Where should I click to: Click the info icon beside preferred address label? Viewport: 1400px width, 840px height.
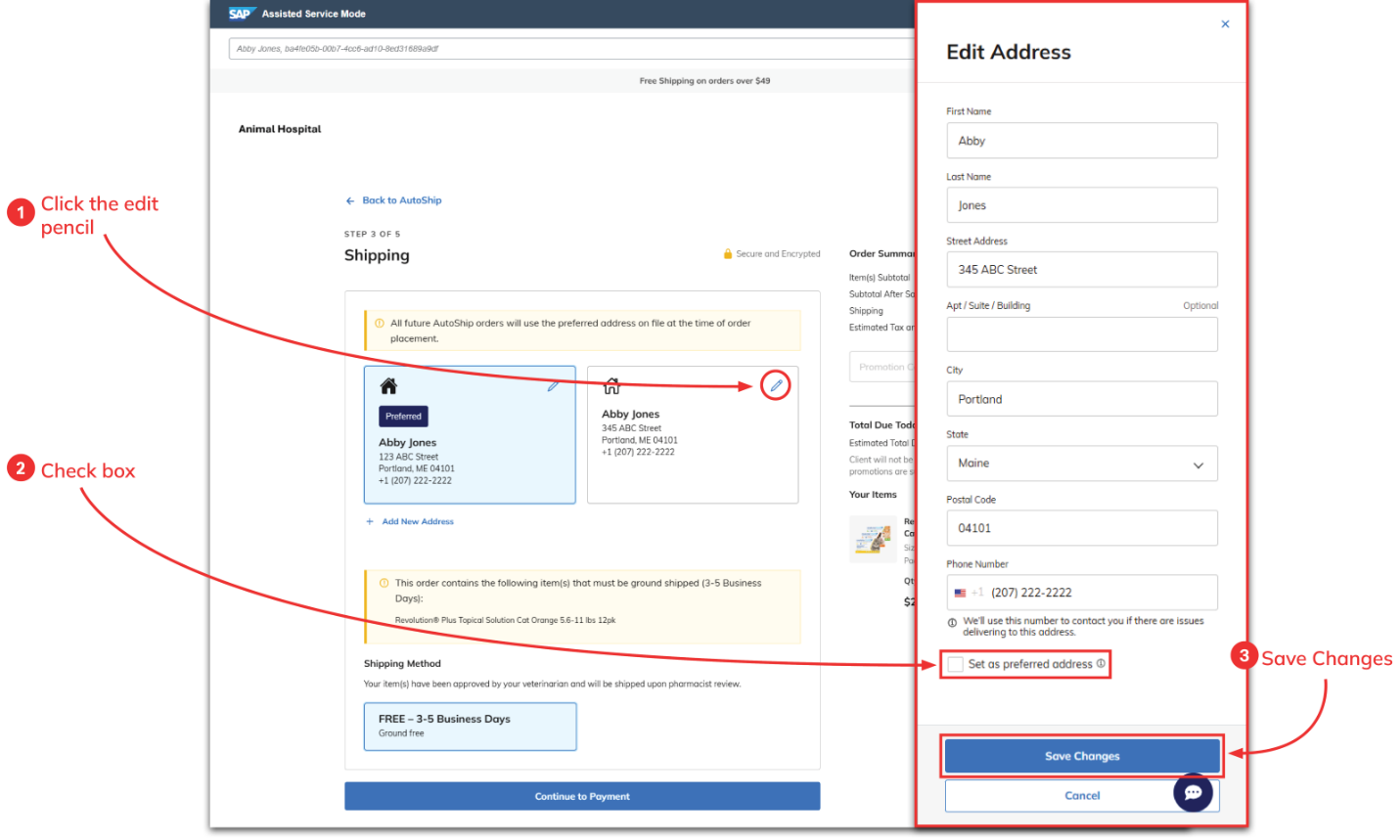[x=1101, y=664]
